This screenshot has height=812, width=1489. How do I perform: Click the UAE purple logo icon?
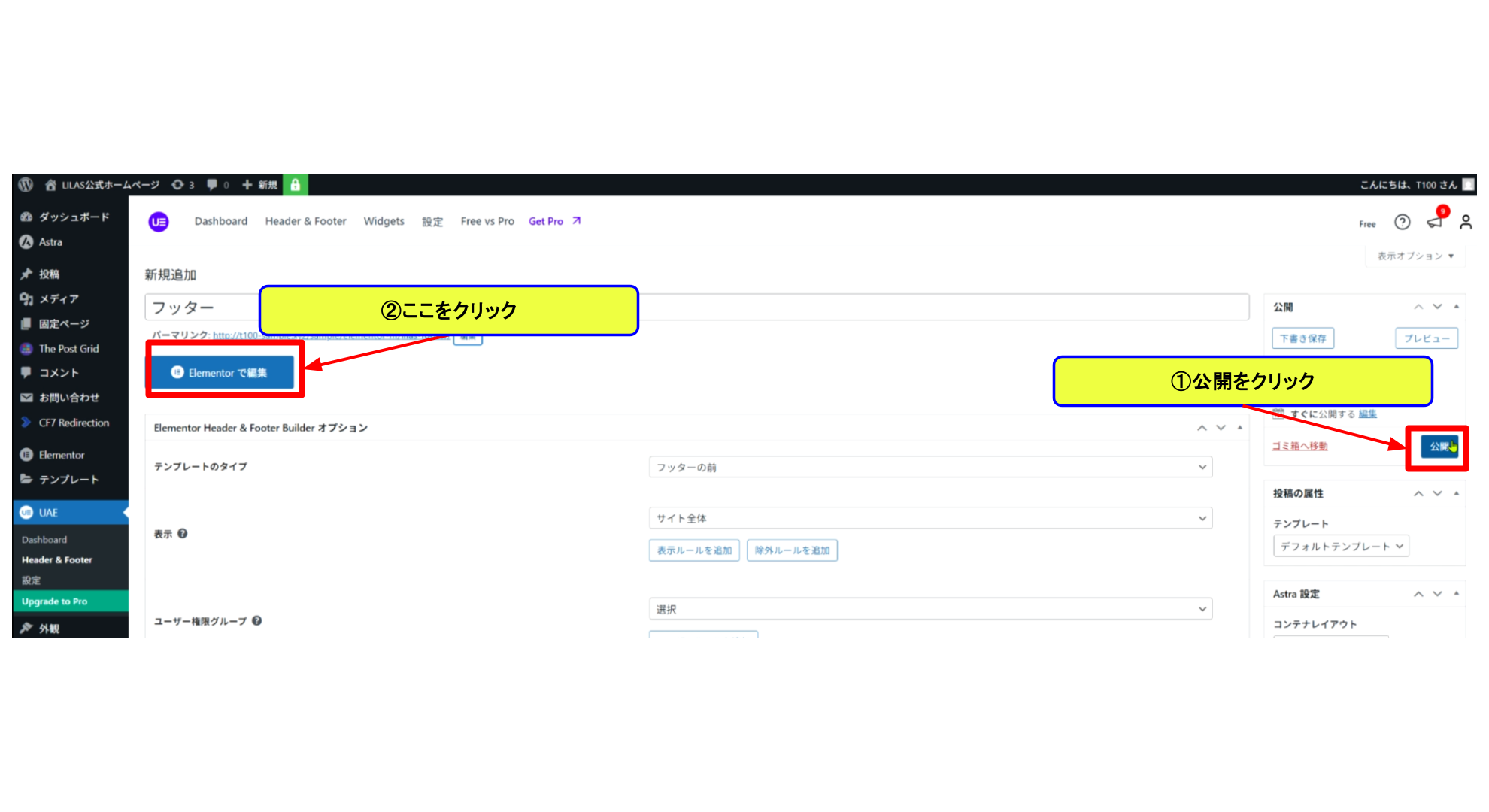point(159,222)
